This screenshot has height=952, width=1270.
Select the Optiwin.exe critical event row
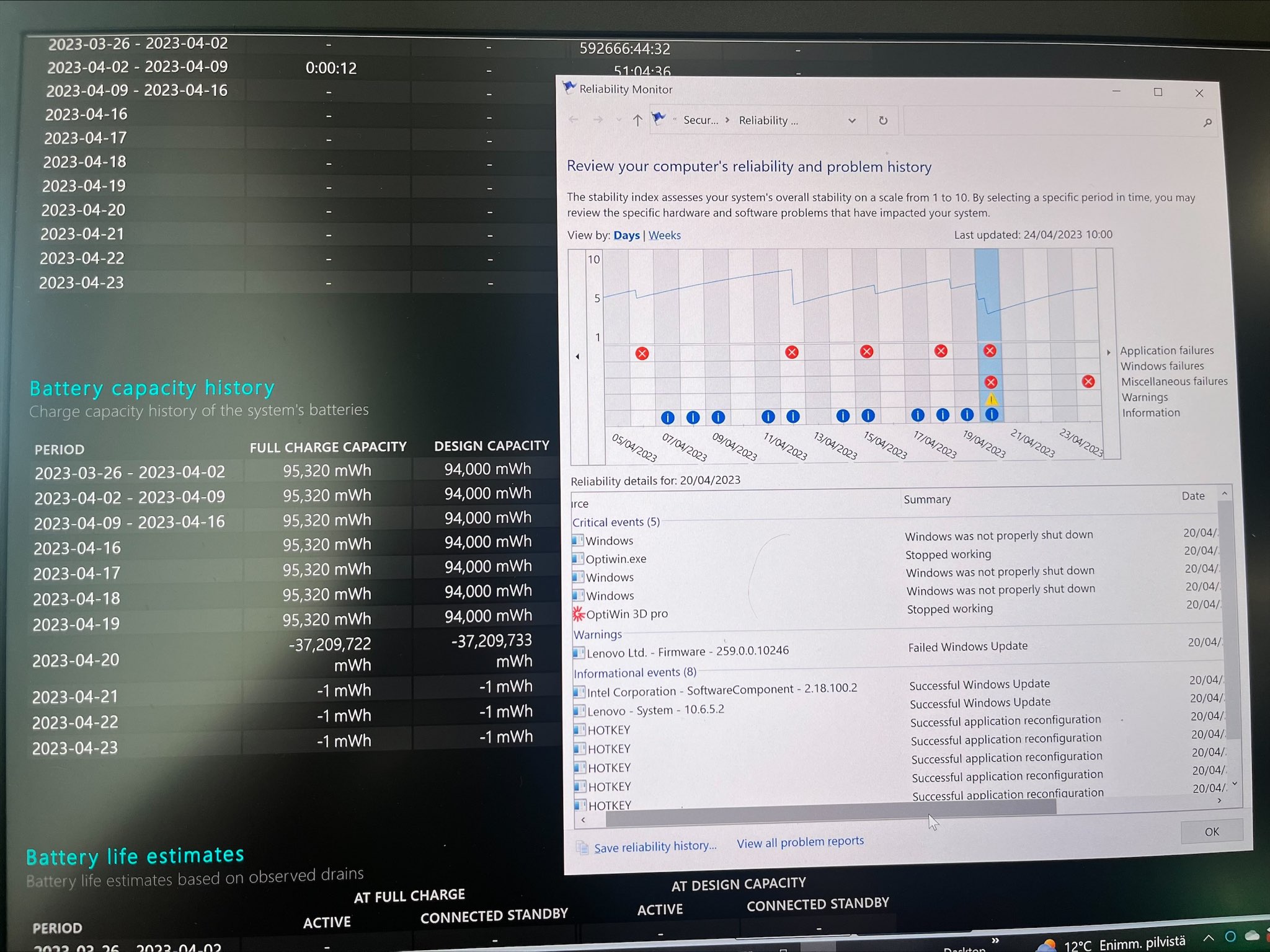click(896, 556)
